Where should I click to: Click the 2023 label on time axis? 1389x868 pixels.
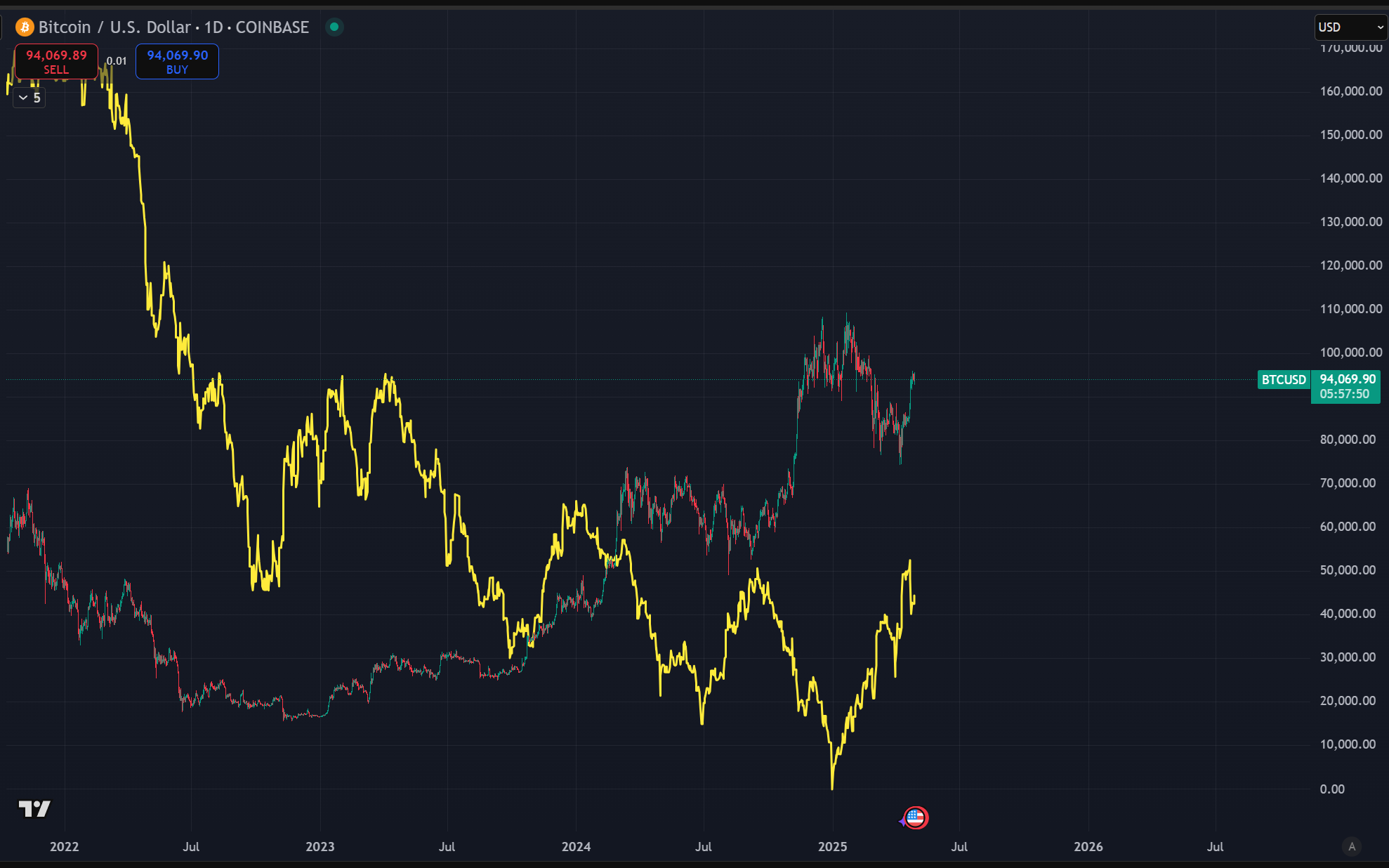(x=320, y=846)
